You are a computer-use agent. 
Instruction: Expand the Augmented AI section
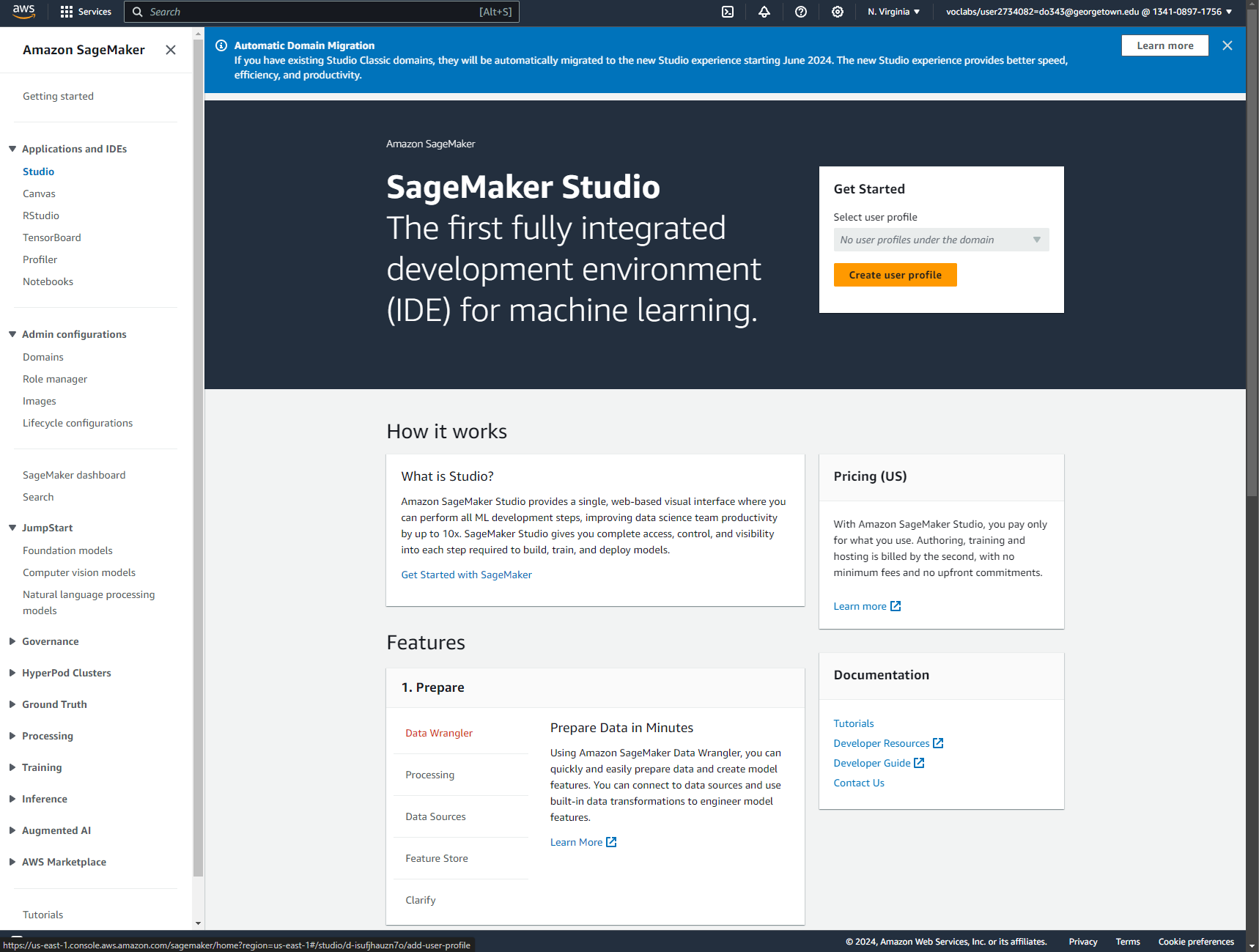(x=12, y=830)
